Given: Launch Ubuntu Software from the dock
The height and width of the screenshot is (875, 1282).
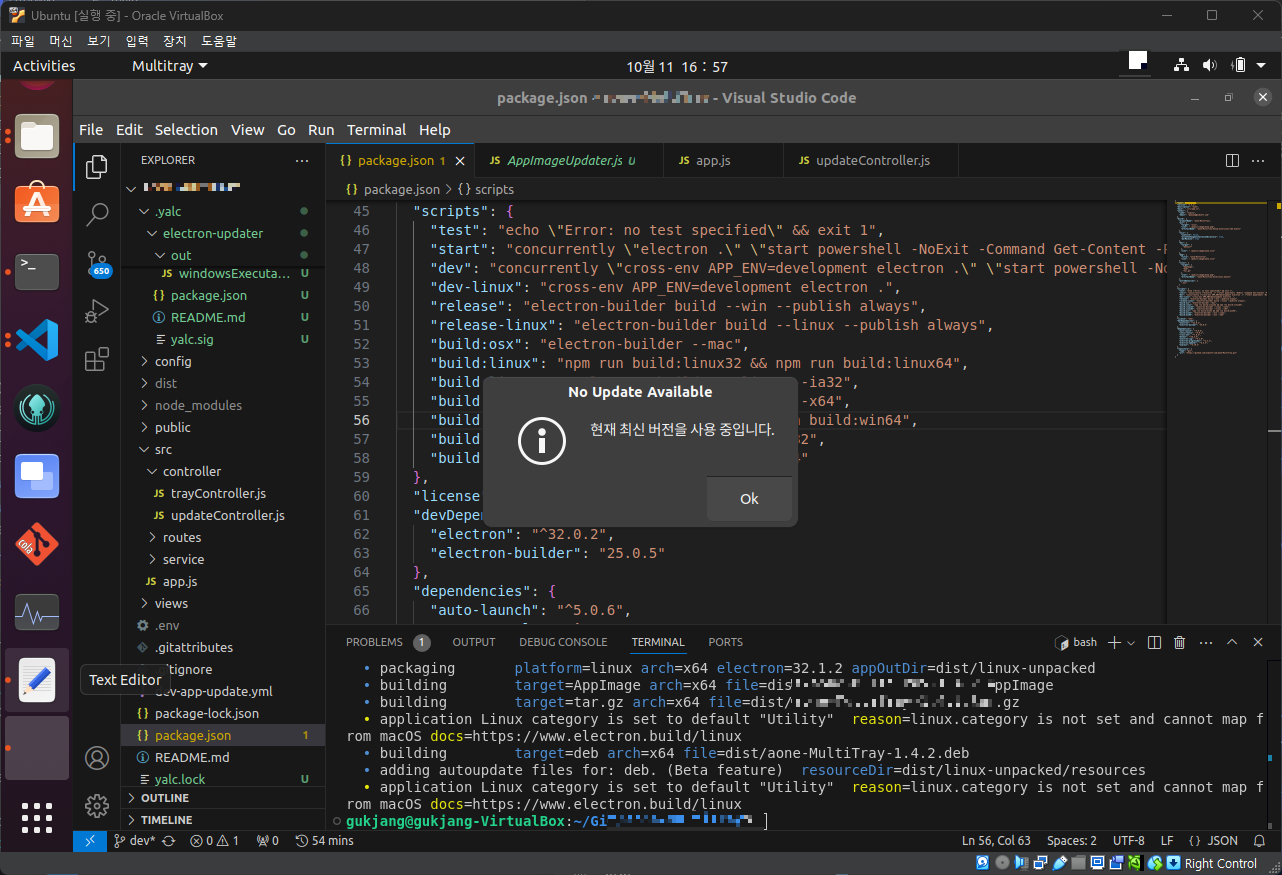Looking at the screenshot, I should pos(37,203).
